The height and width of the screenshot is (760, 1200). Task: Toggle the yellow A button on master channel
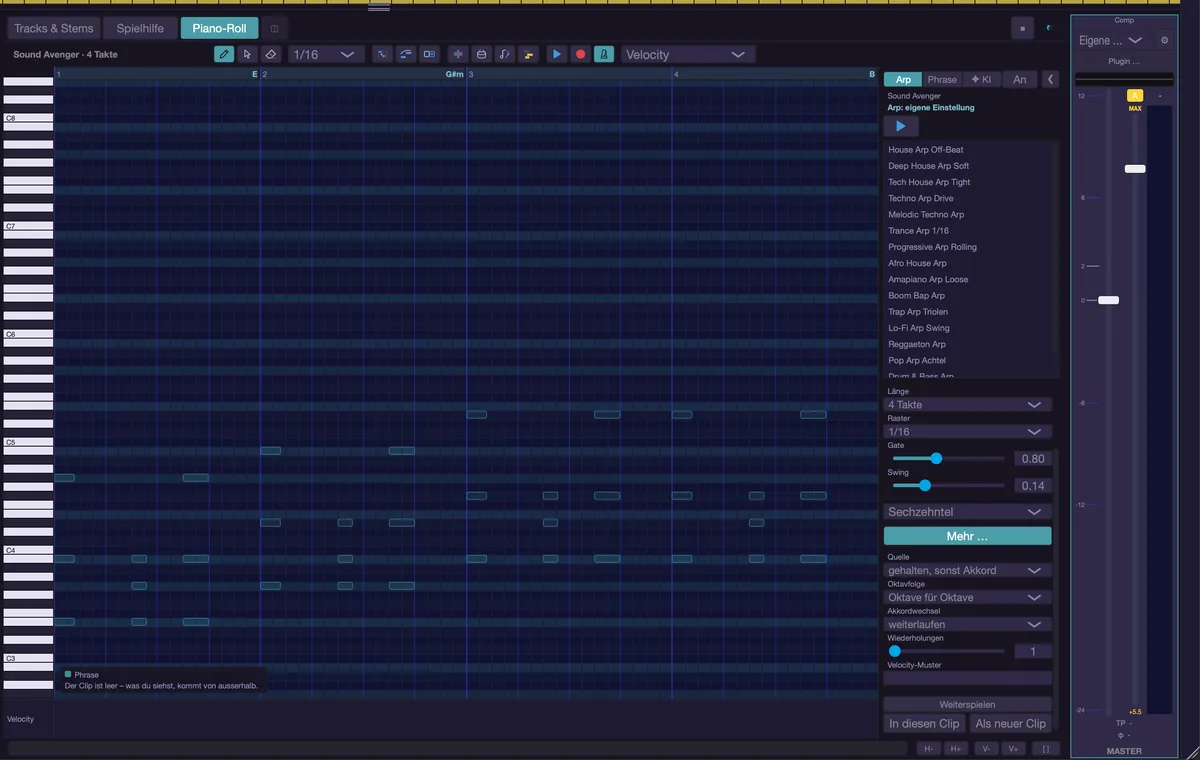coord(1135,96)
